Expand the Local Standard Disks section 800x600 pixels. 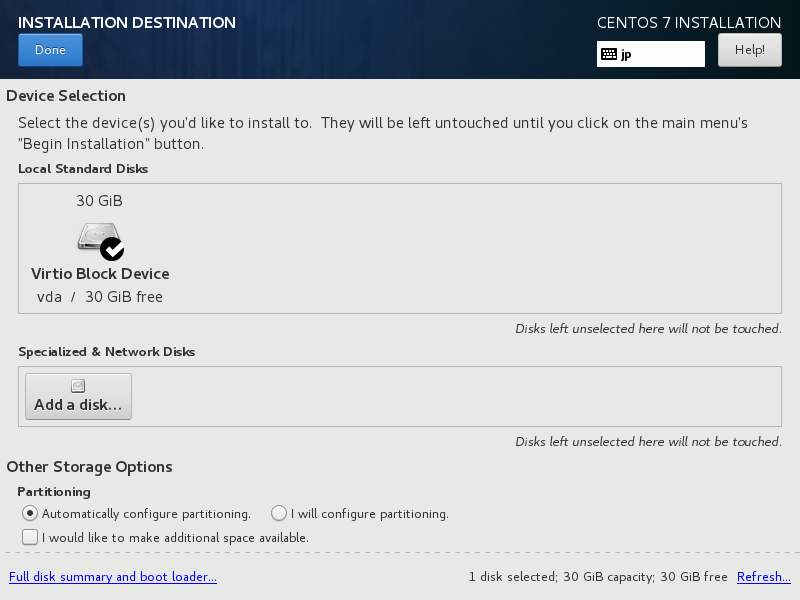pos(83,169)
